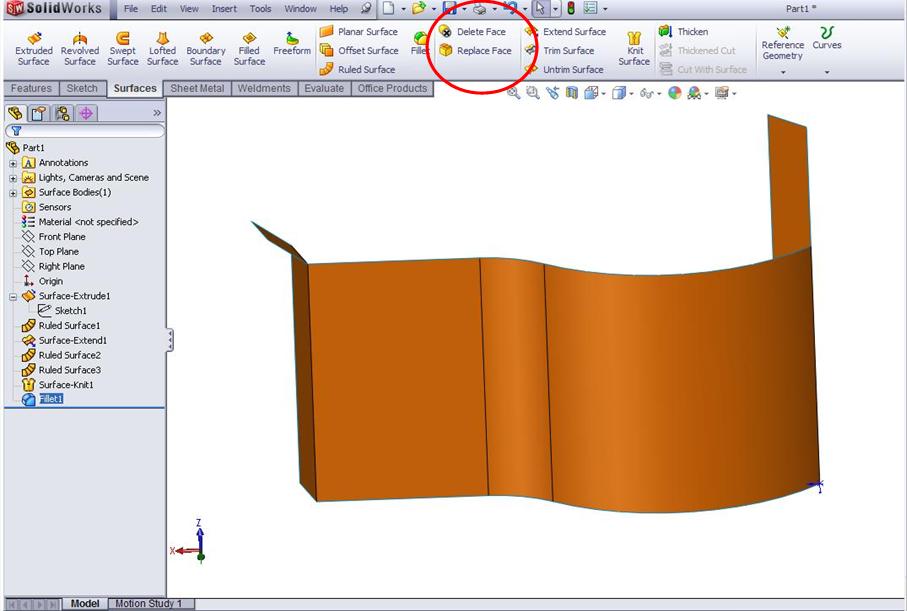Viewport: 907px width, 611px height.
Task: Click the Print icon
Action: (x=480, y=8)
